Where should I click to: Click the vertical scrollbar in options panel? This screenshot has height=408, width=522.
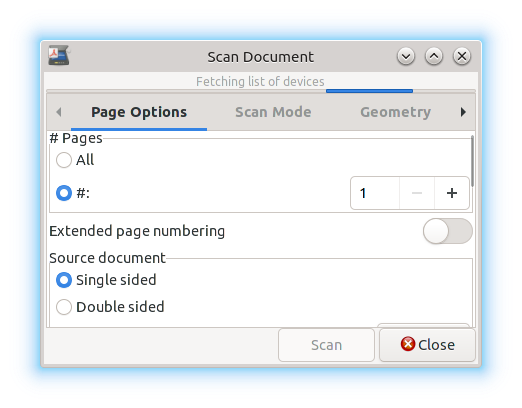pos(472,161)
